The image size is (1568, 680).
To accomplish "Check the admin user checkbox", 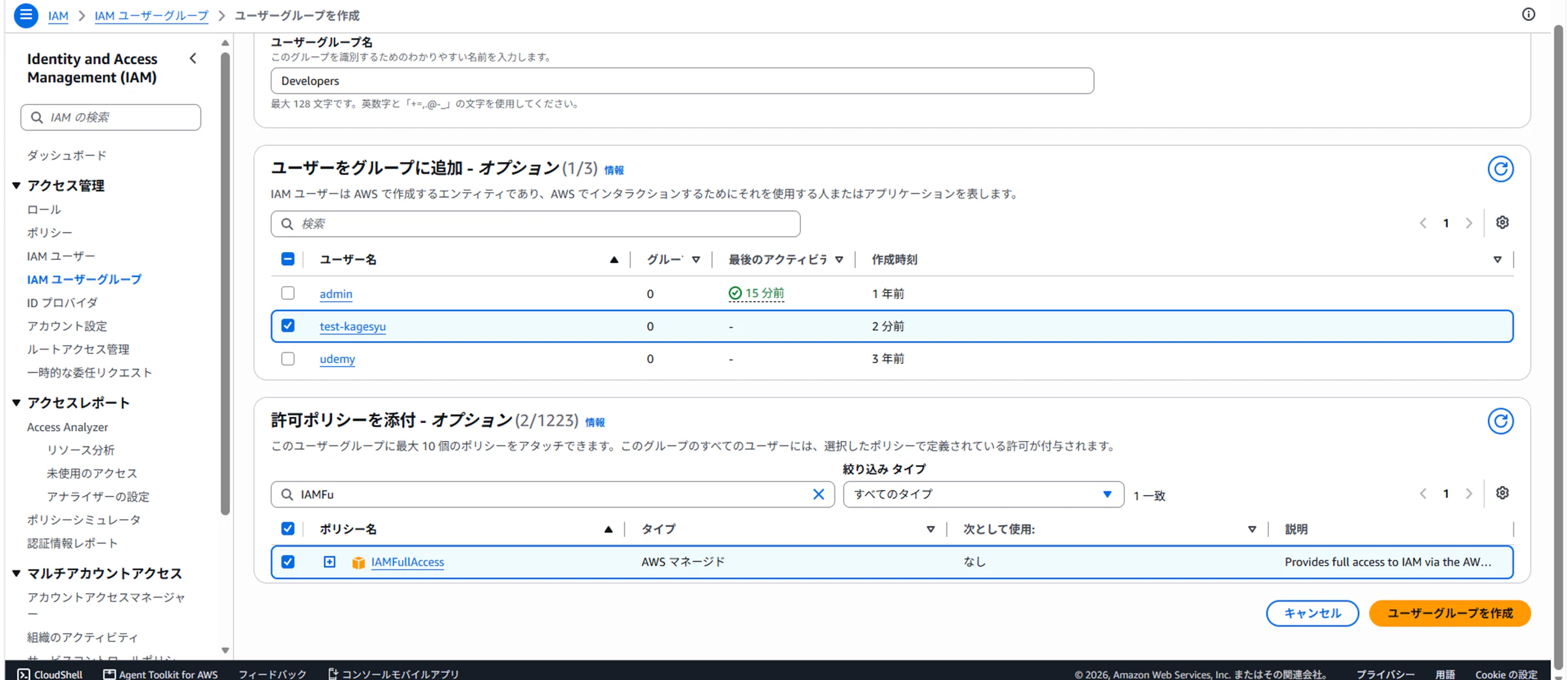I will pyautogui.click(x=288, y=293).
